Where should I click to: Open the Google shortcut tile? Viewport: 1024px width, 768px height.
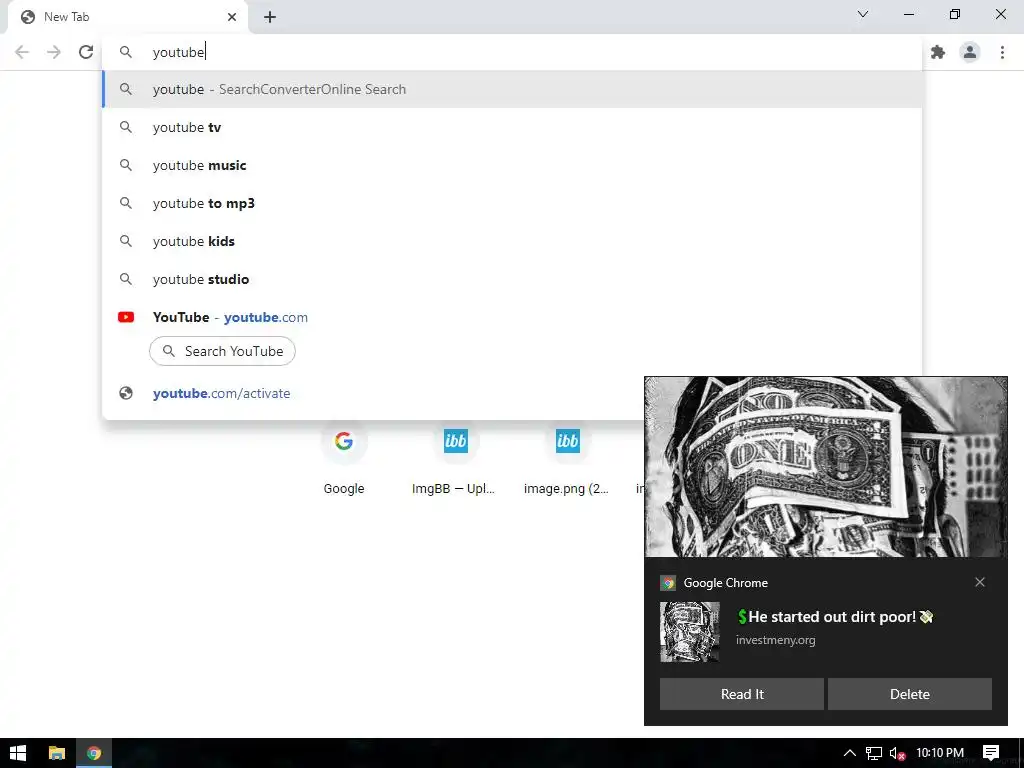(x=344, y=459)
